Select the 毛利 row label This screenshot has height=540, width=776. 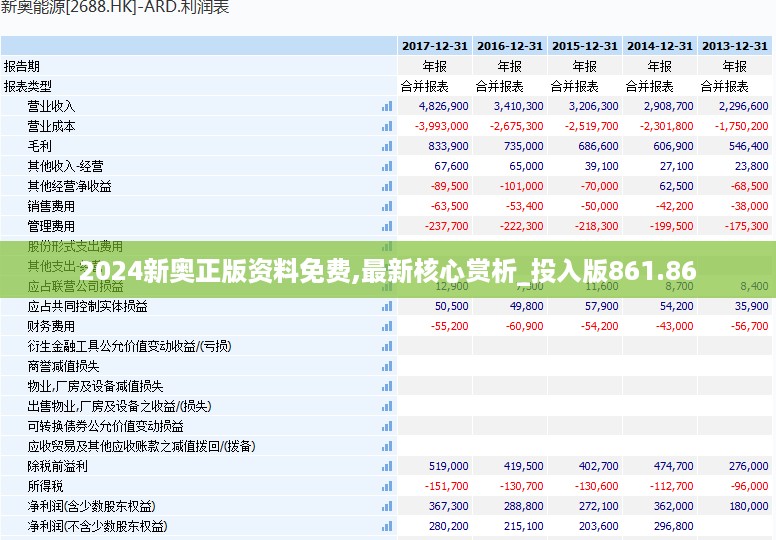[x=40, y=147]
